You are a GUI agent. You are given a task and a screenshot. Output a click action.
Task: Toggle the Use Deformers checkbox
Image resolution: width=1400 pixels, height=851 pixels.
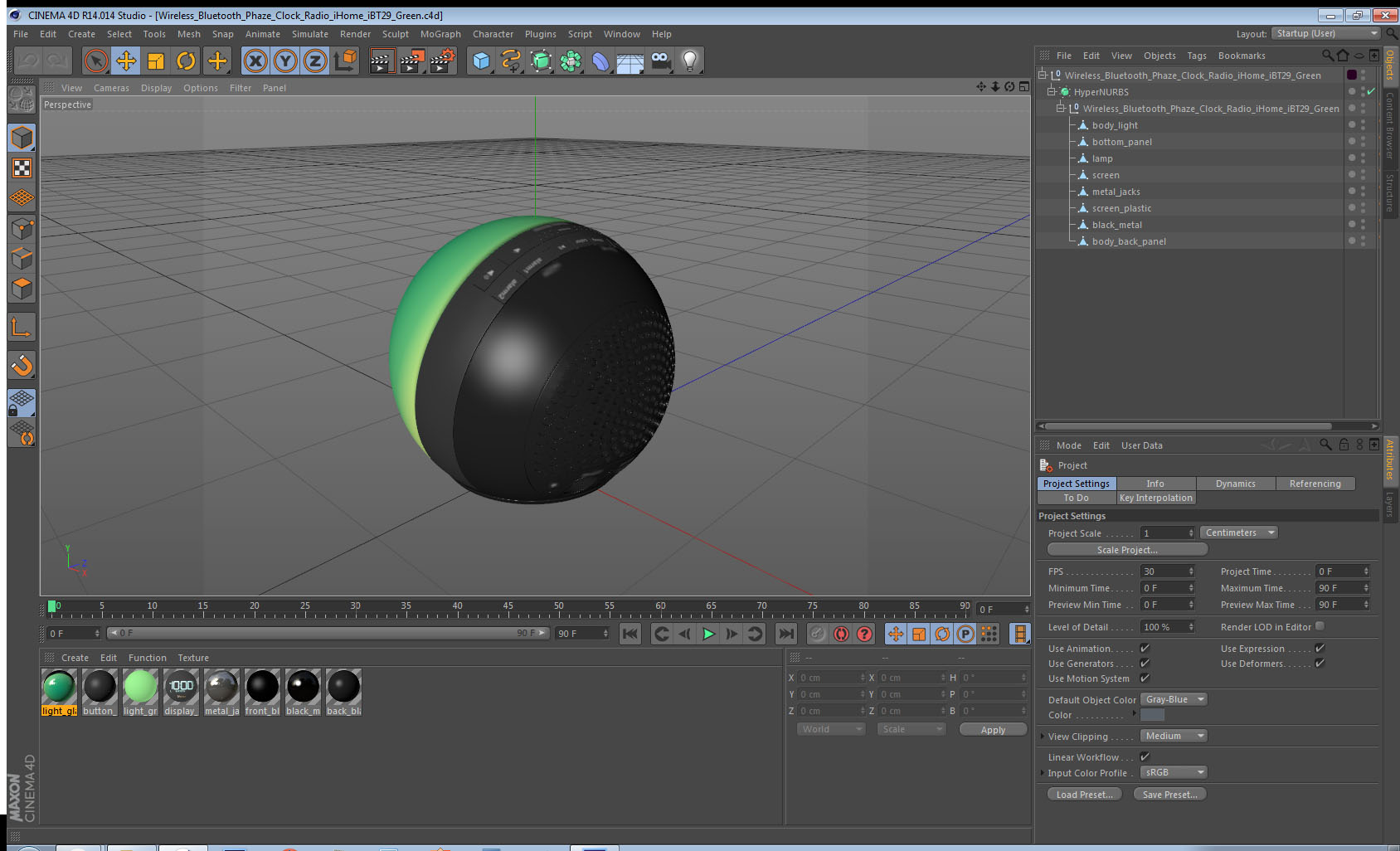pyautogui.click(x=1320, y=663)
